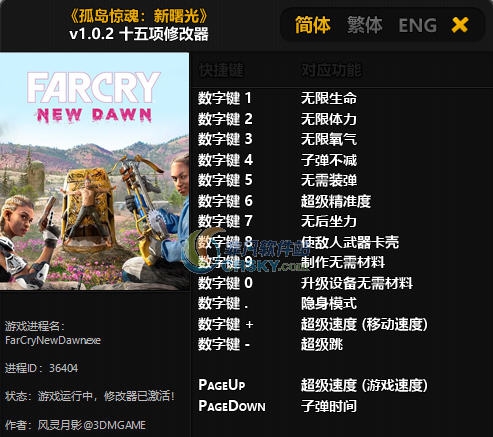493x437 pixels.
Task: Select 升级设备无需材料 function
Action: 357,283
